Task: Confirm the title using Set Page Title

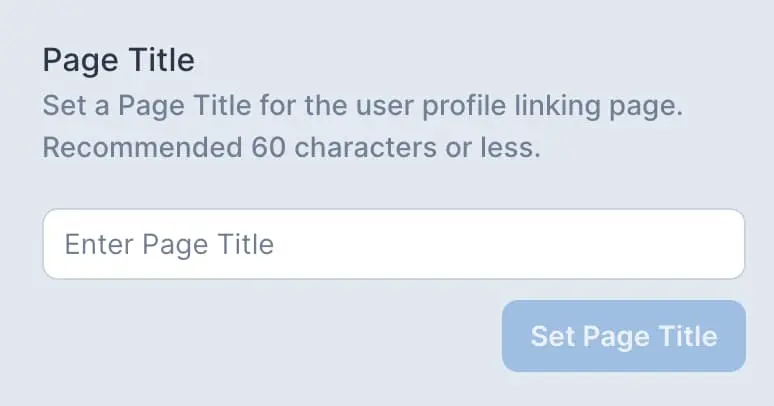Action: (x=623, y=336)
